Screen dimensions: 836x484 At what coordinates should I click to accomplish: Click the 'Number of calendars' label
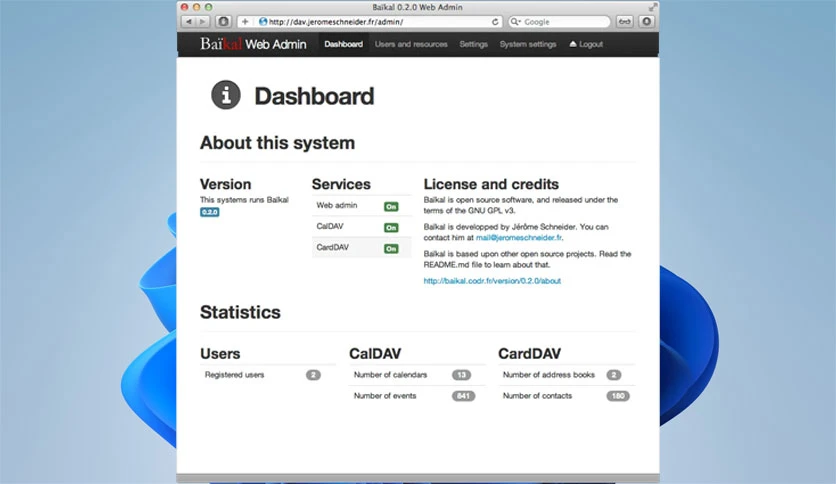[x=390, y=375]
